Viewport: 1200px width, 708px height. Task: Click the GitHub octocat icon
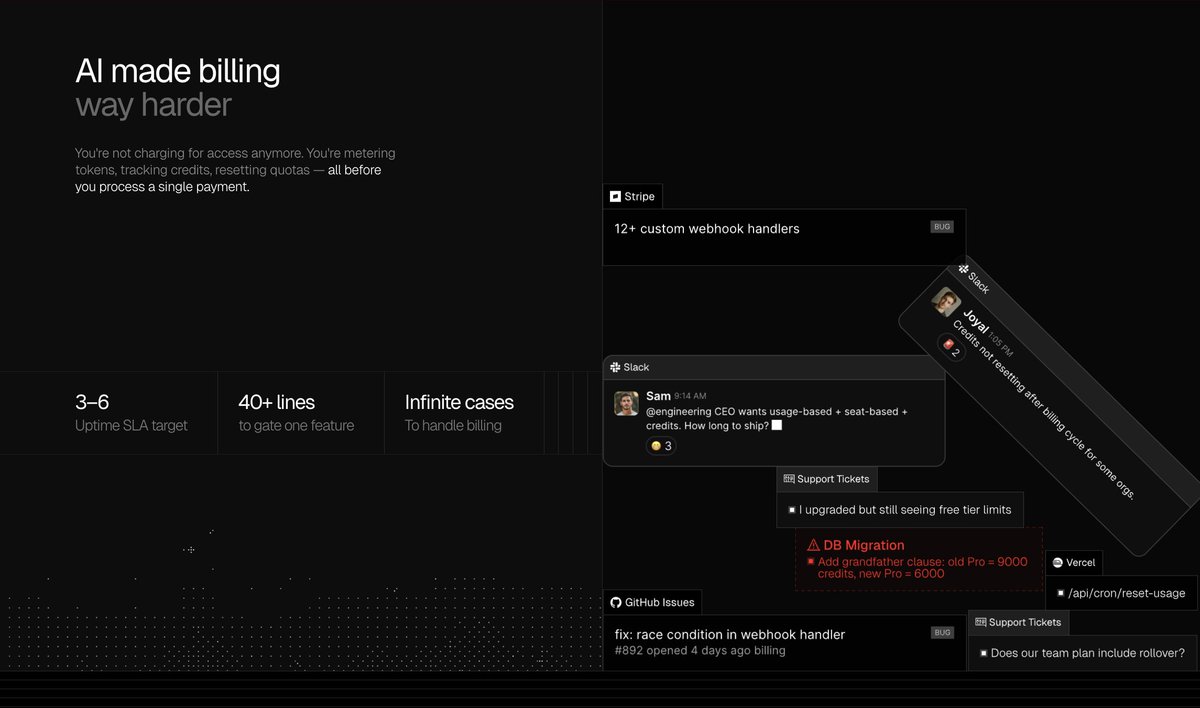click(616, 602)
